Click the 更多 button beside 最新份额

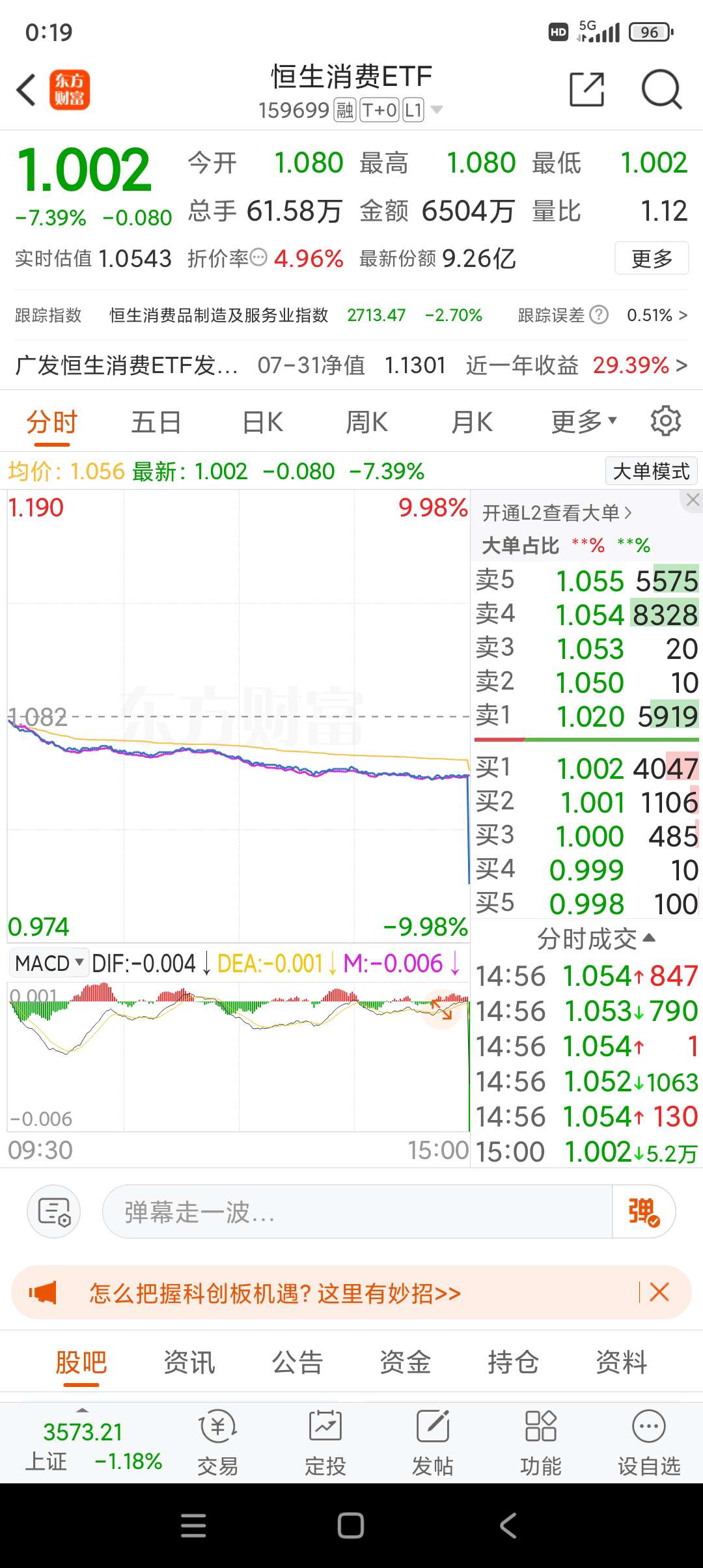pyautogui.click(x=652, y=259)
